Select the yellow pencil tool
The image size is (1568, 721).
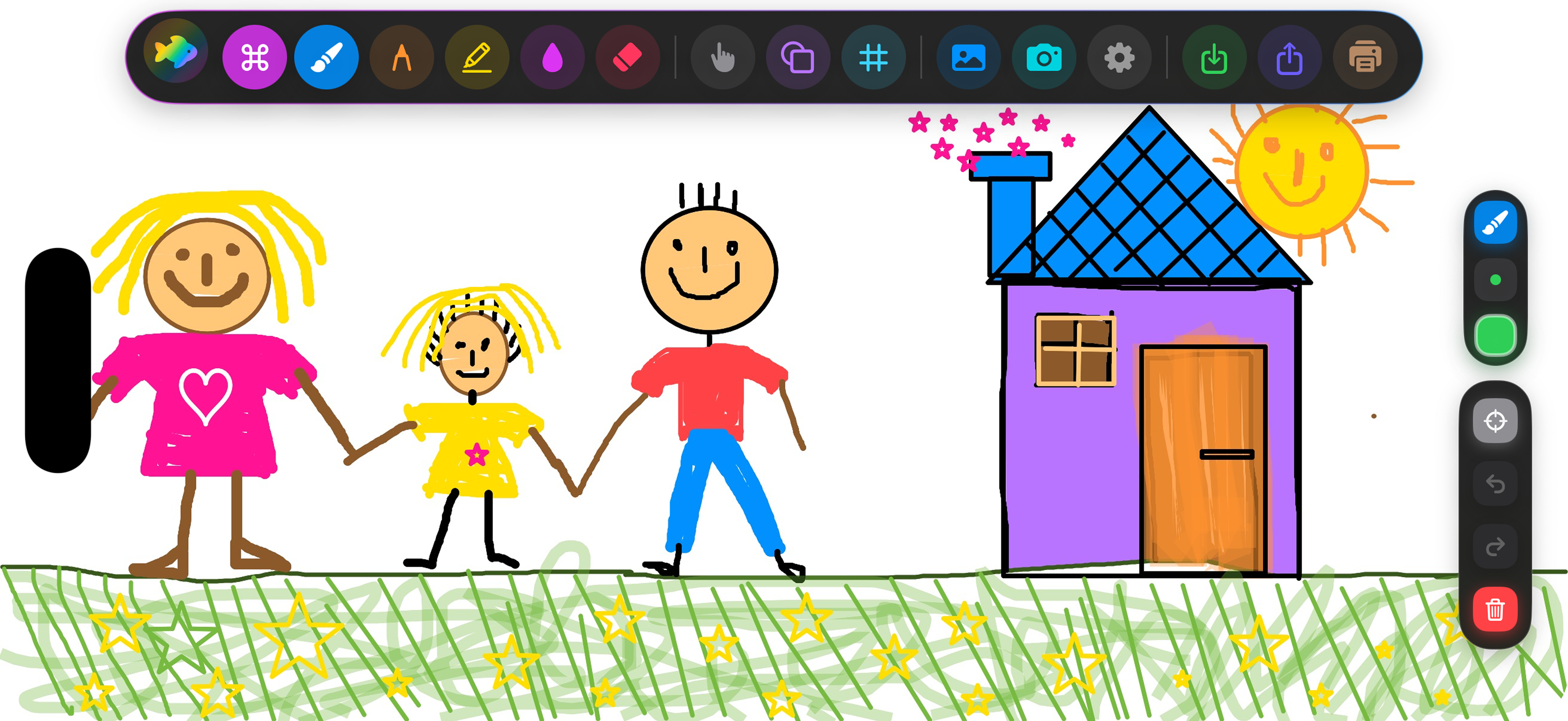477,57
